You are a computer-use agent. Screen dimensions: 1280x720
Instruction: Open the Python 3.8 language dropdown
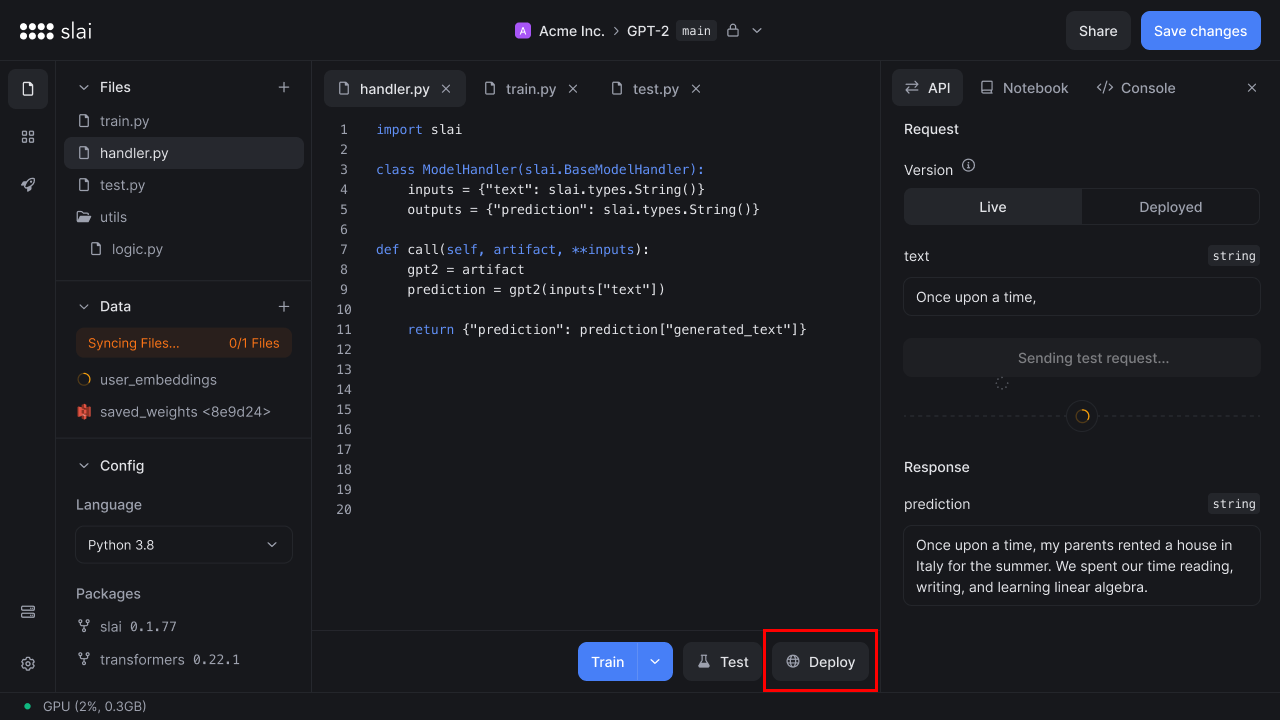184,545
